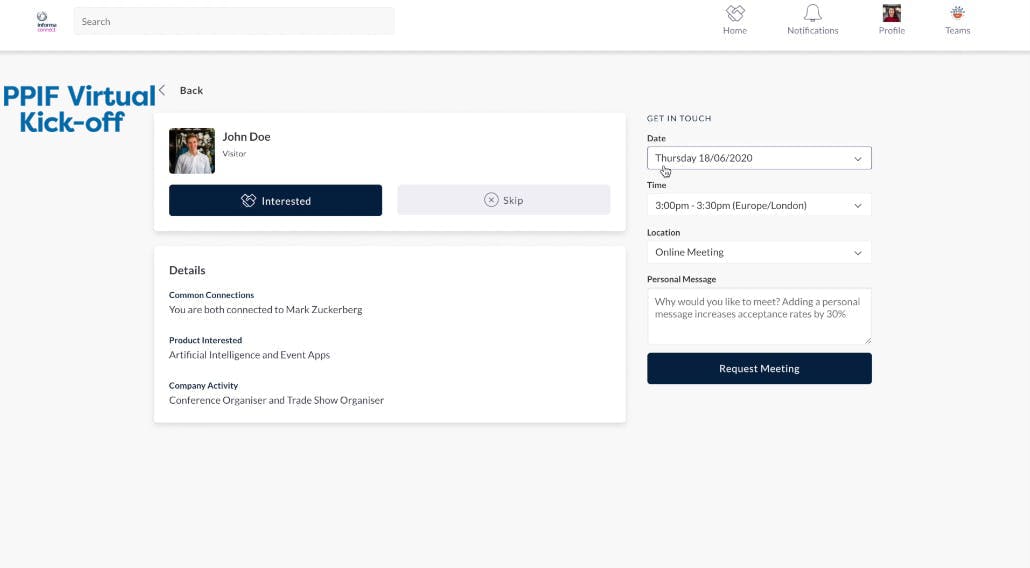Image resolution: width=1030 pixels, height=568 pixels.
Task: Open Notifications bell icon
Action: (x=812, y=14)
